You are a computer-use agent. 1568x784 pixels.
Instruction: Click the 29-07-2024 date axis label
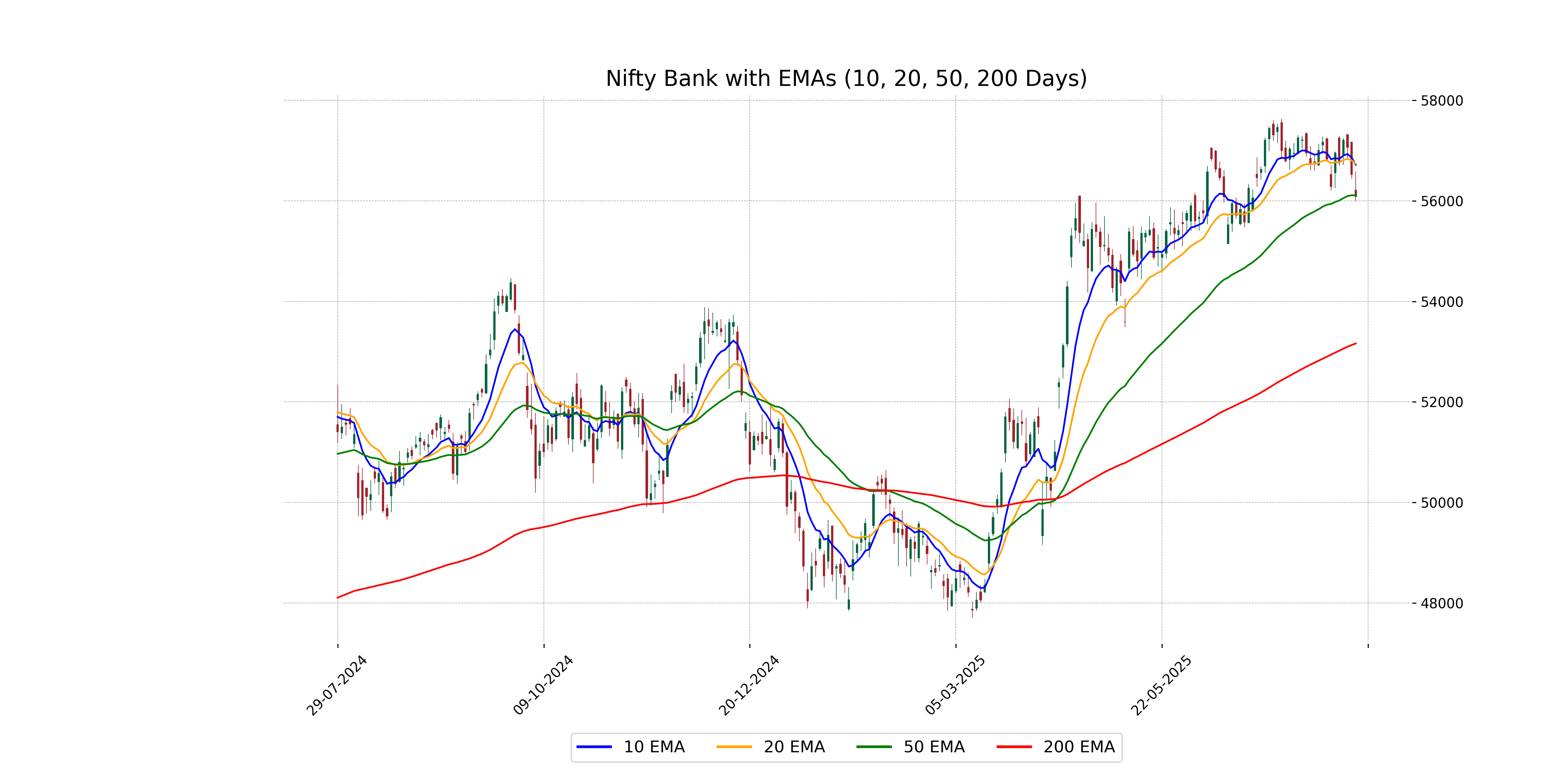click(336, 685)
